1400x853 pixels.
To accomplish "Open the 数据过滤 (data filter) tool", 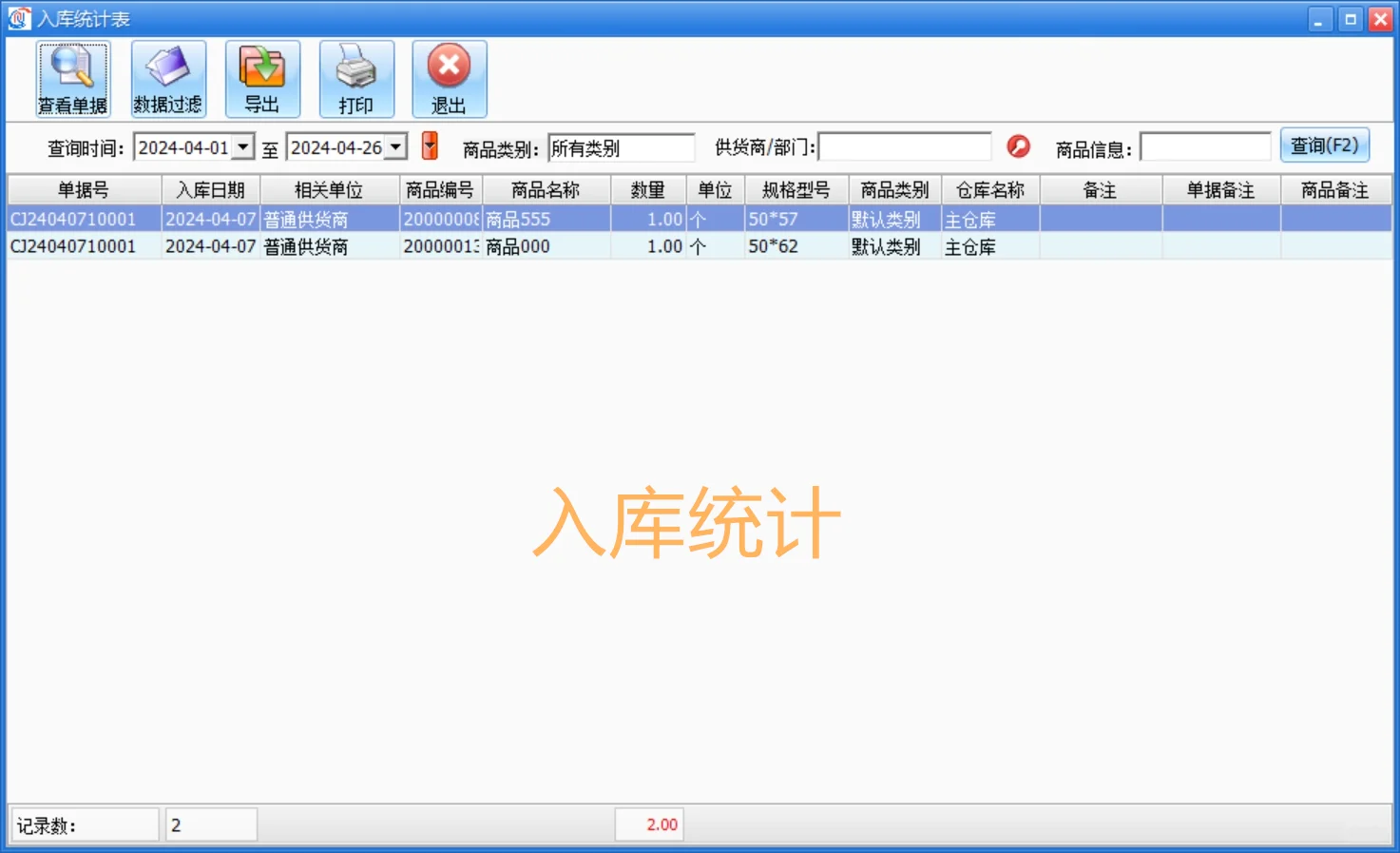I will (x=167, y=78).
